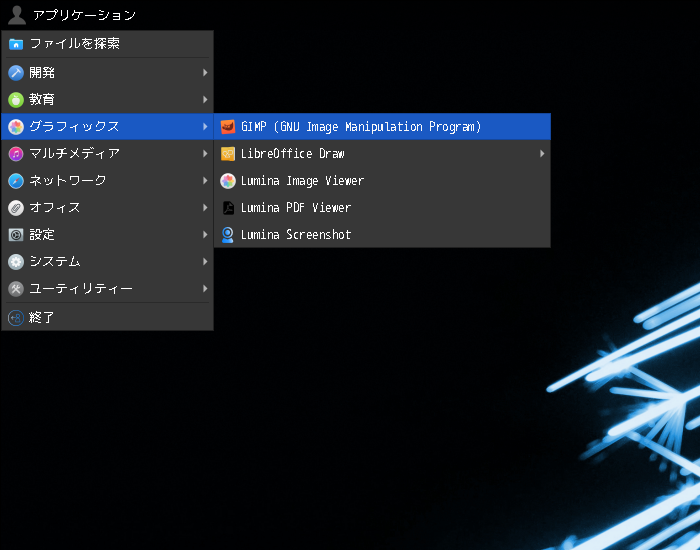Open the ユーティリティー category
This screenshot has width=700, height=550.
point(108,289)
